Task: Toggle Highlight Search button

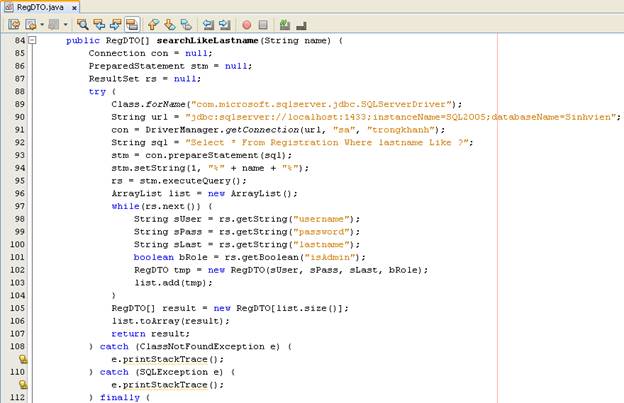Action: pyautogui.click(x=132, y=25)
